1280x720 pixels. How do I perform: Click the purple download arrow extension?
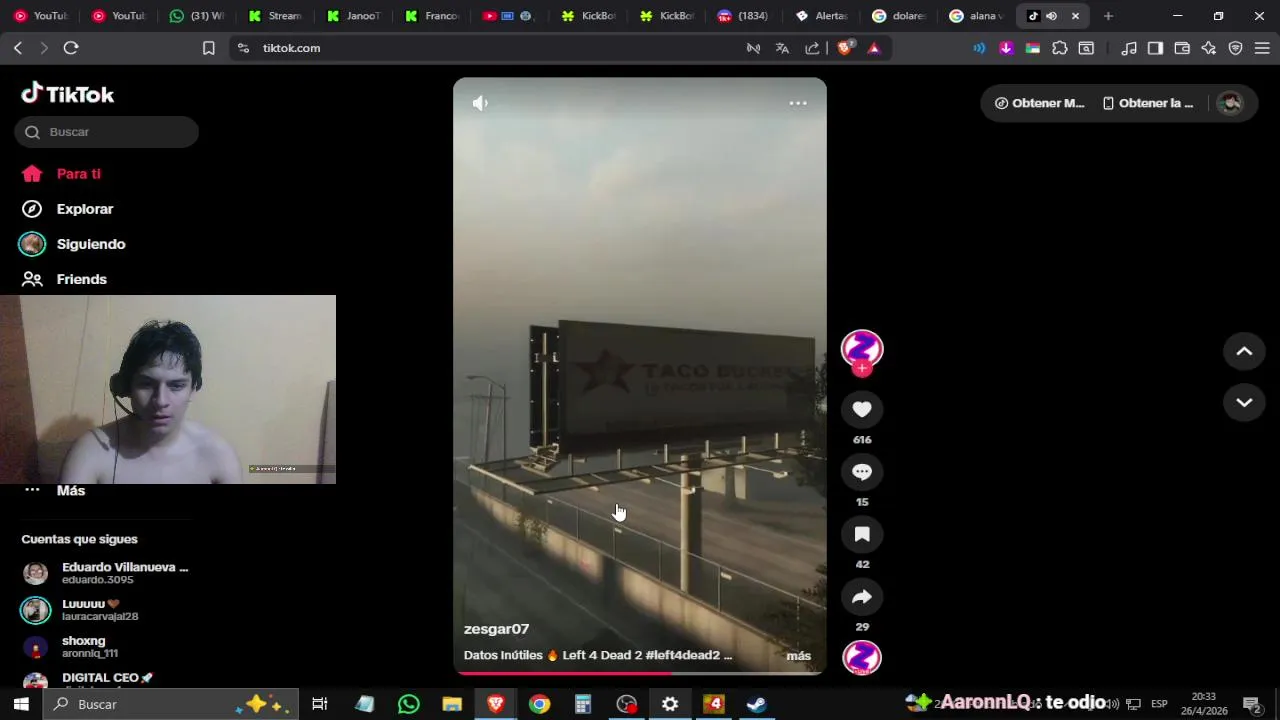pos(1006,48)
